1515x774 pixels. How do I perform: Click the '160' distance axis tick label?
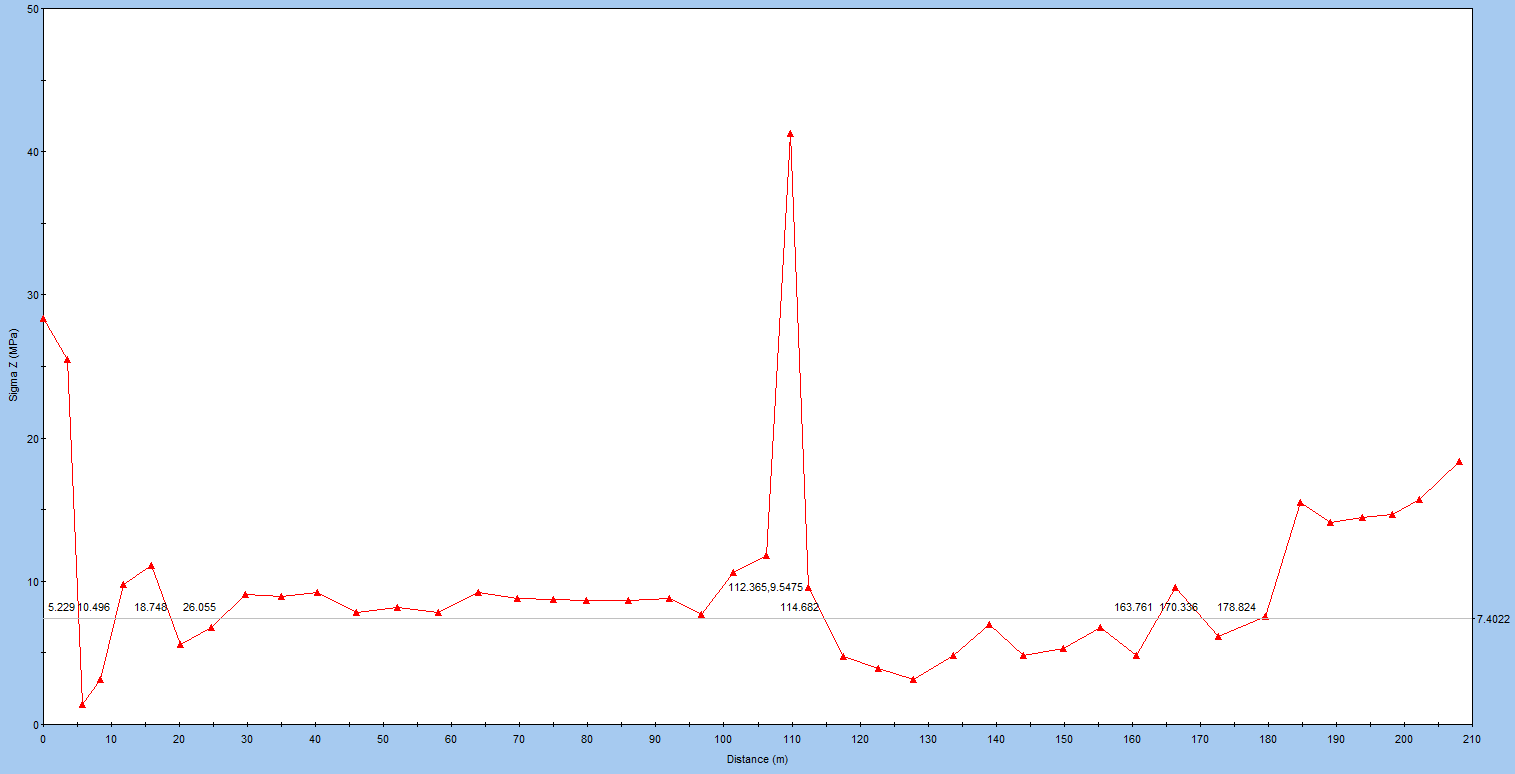pos(1132,739)
